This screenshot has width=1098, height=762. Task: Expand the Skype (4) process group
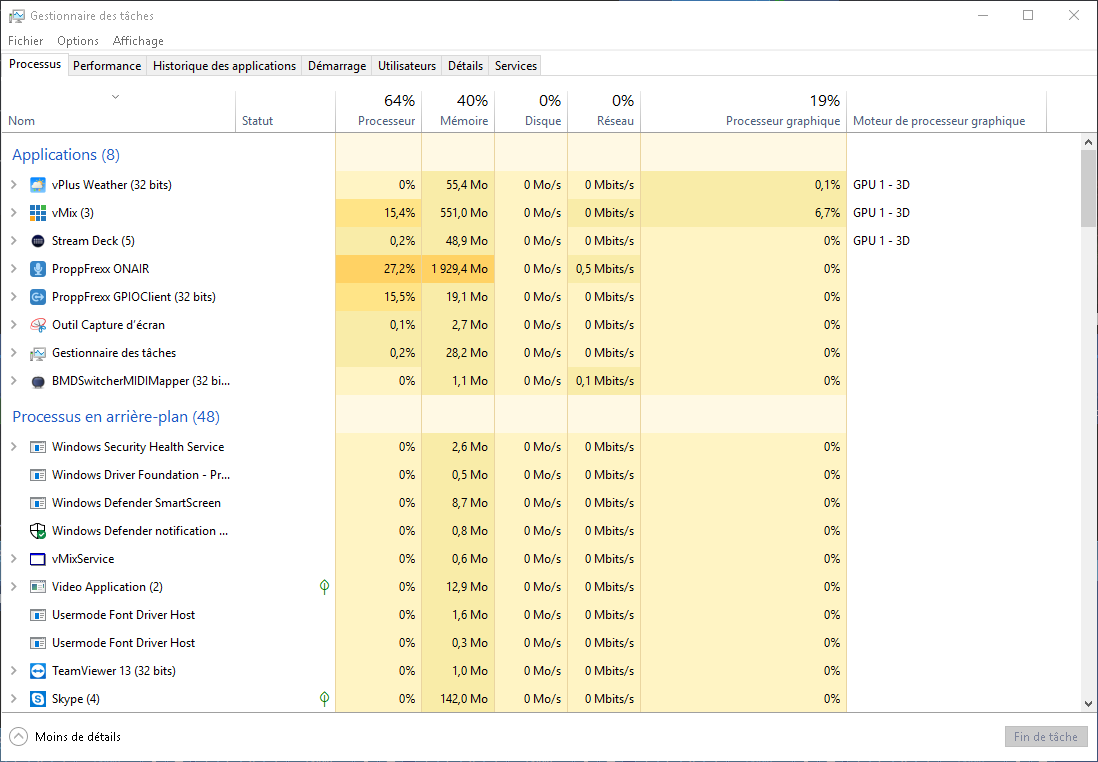click(14, 699)
